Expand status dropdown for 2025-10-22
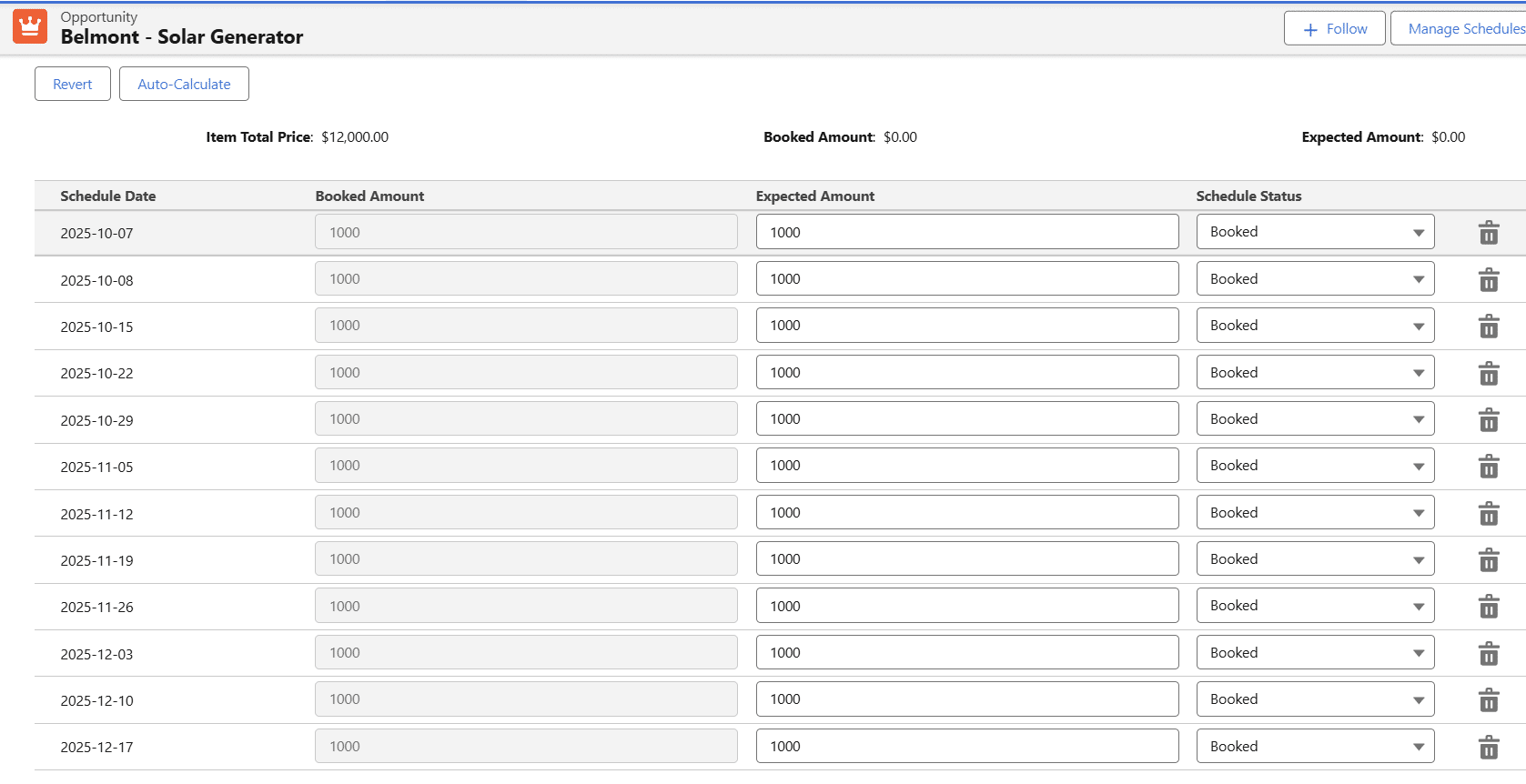 (x=1314, y=373)
